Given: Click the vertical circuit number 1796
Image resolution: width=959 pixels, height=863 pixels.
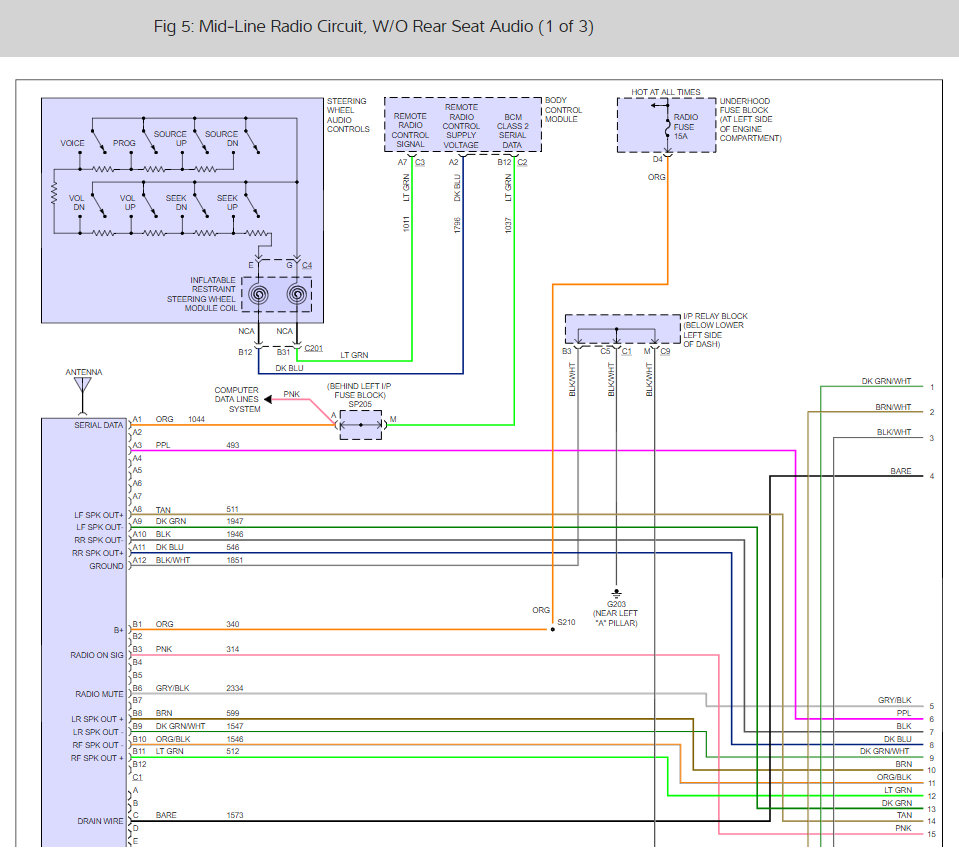Looking at the screenshot, I should 457,224.
